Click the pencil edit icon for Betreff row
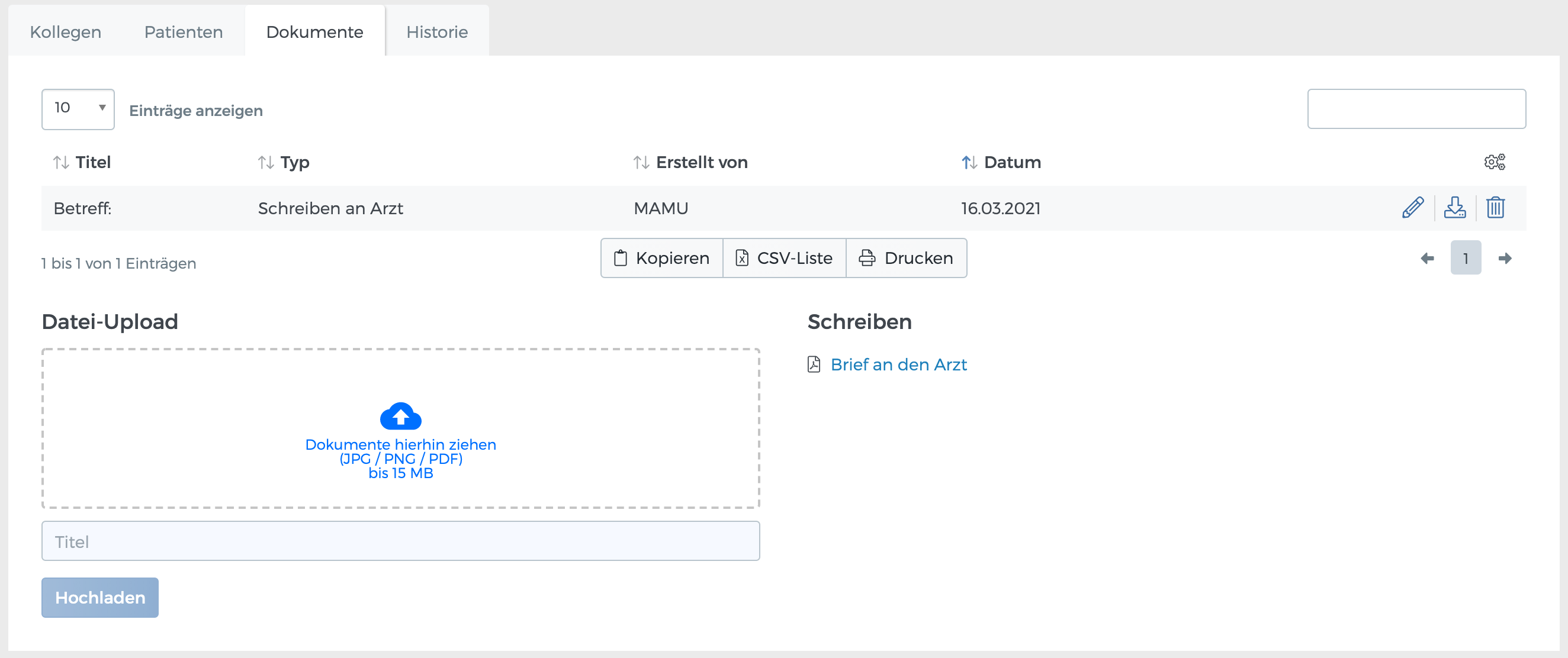Viewport: 1568px width, 658px height. click(1412, 208)
